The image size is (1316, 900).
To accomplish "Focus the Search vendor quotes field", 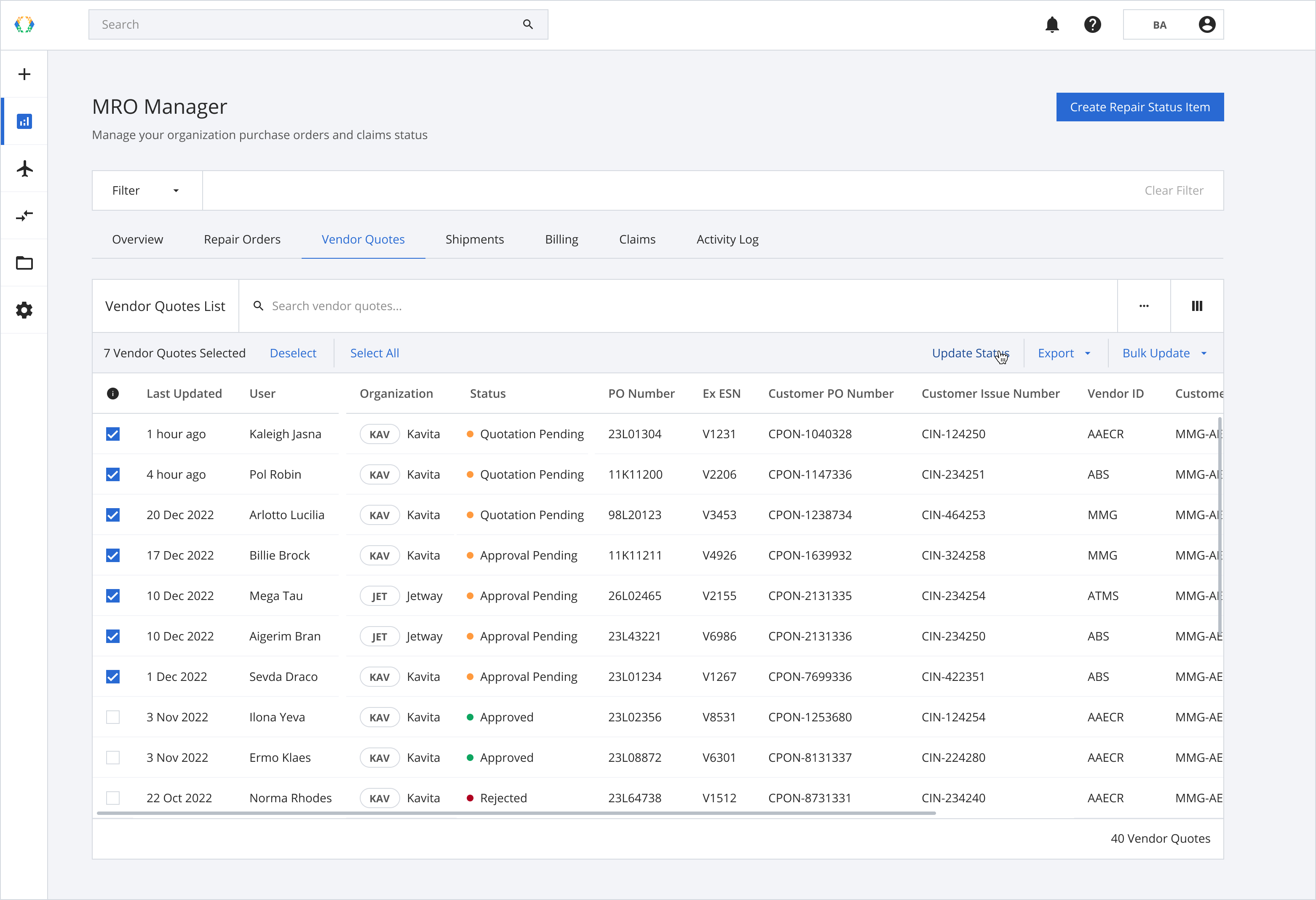I will tap(678, 306).
